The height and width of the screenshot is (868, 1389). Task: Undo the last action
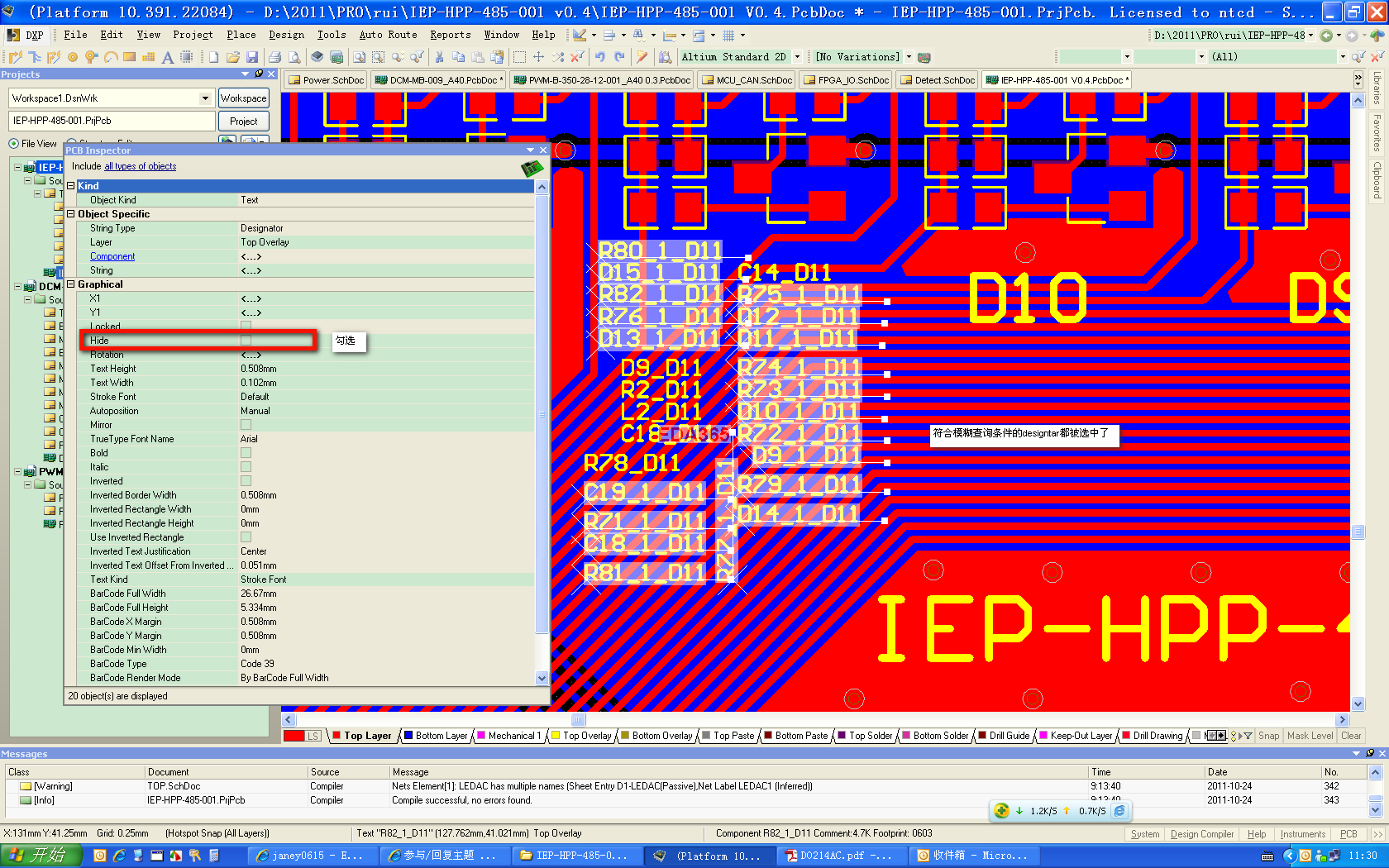pos(599,57)
